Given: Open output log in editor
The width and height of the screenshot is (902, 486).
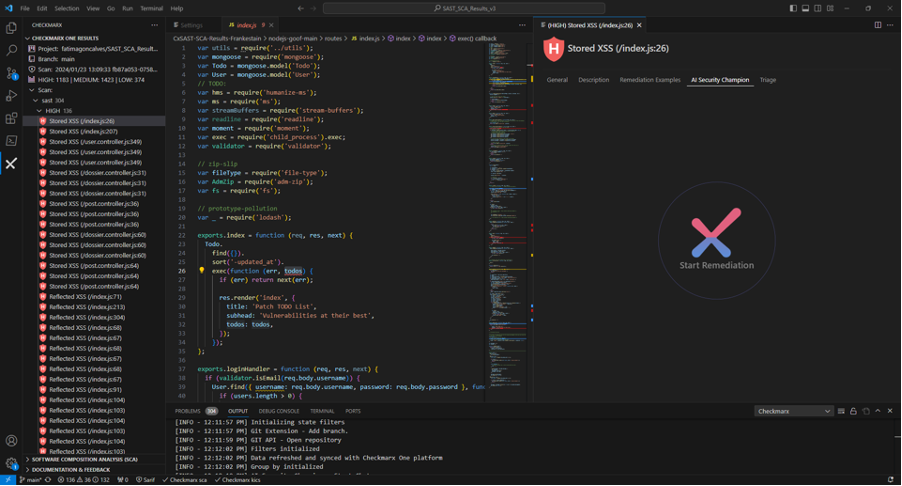Looking at the screenshot, I should click(866, 411).
